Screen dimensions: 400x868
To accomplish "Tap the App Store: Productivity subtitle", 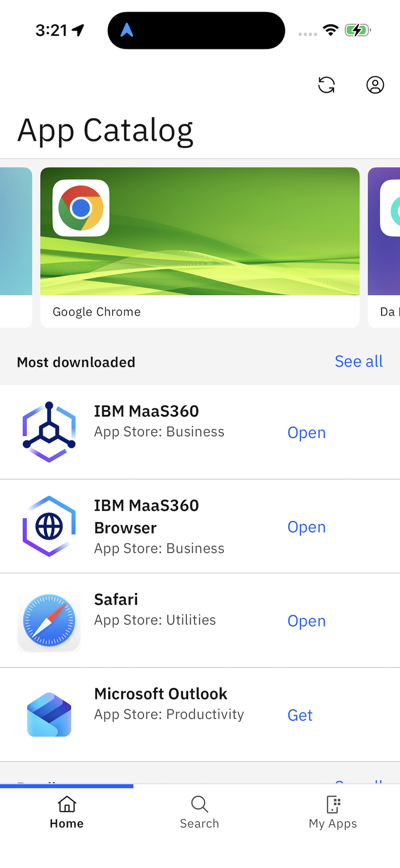I will click(x=169, y=714).
